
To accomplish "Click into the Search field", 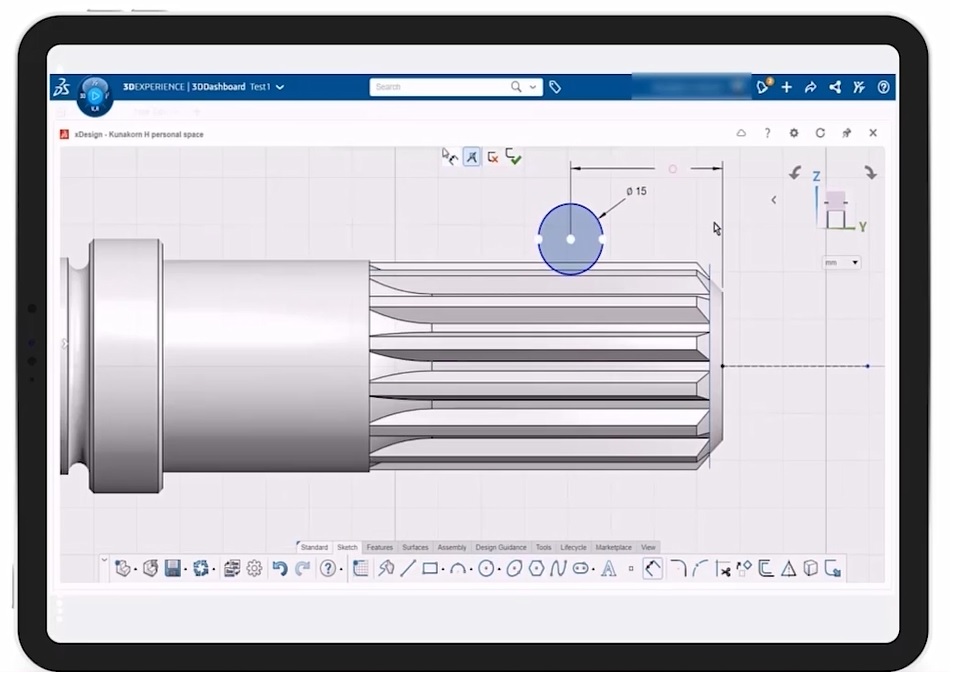I will pos(439,87).
